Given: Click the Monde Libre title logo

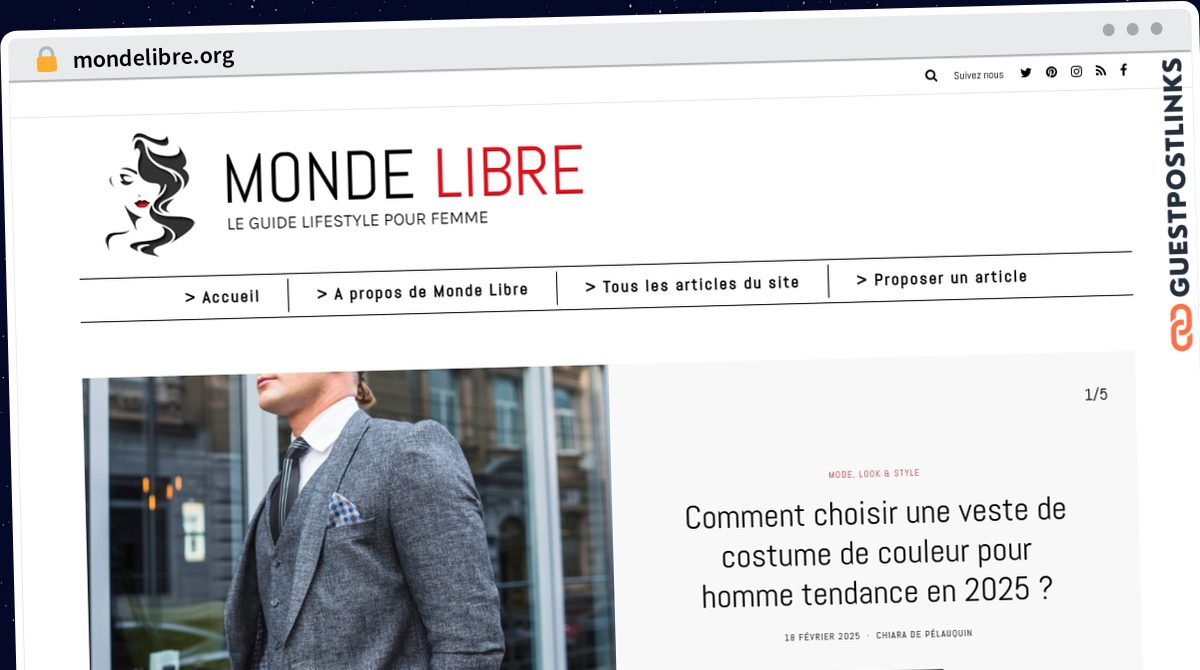Looking at the screenshot, I should [x=404, y=174].
